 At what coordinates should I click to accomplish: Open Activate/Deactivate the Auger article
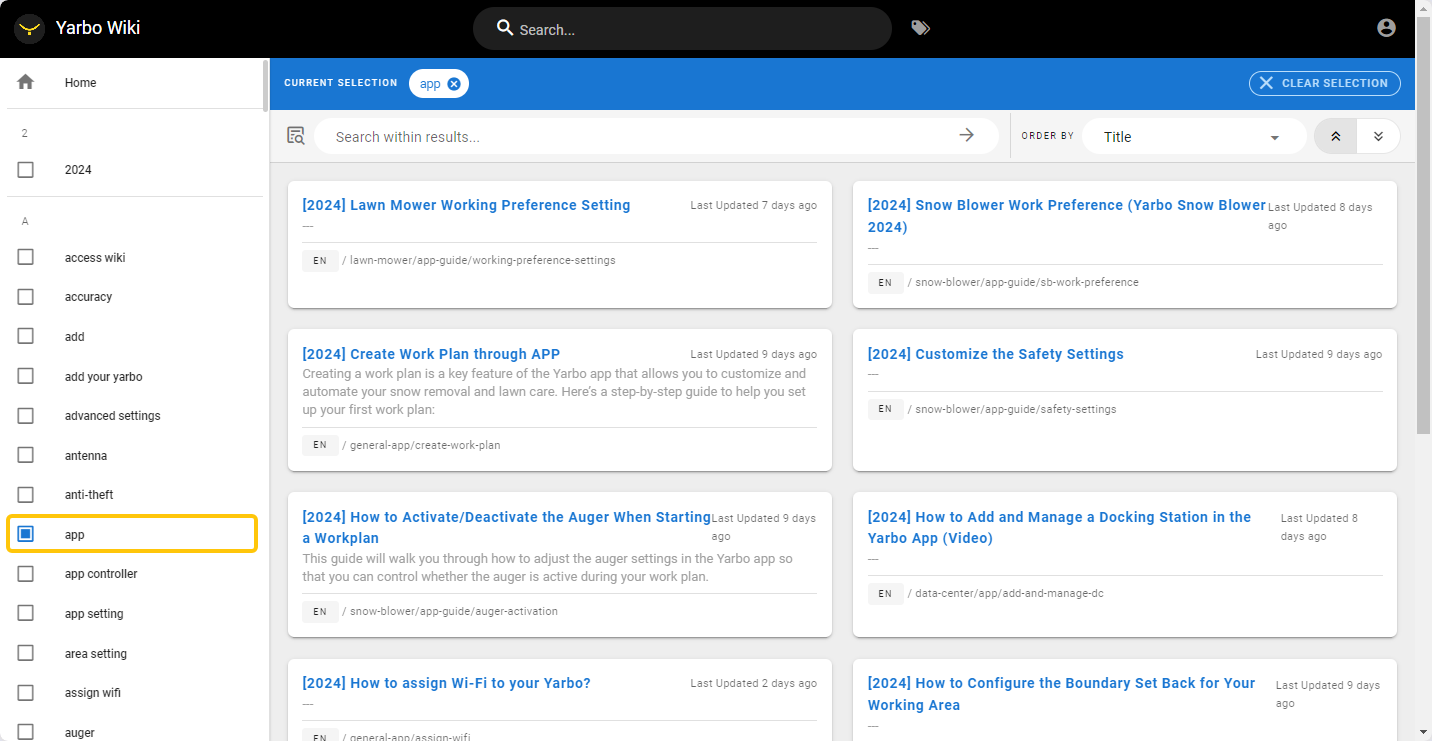click(506, 528)
